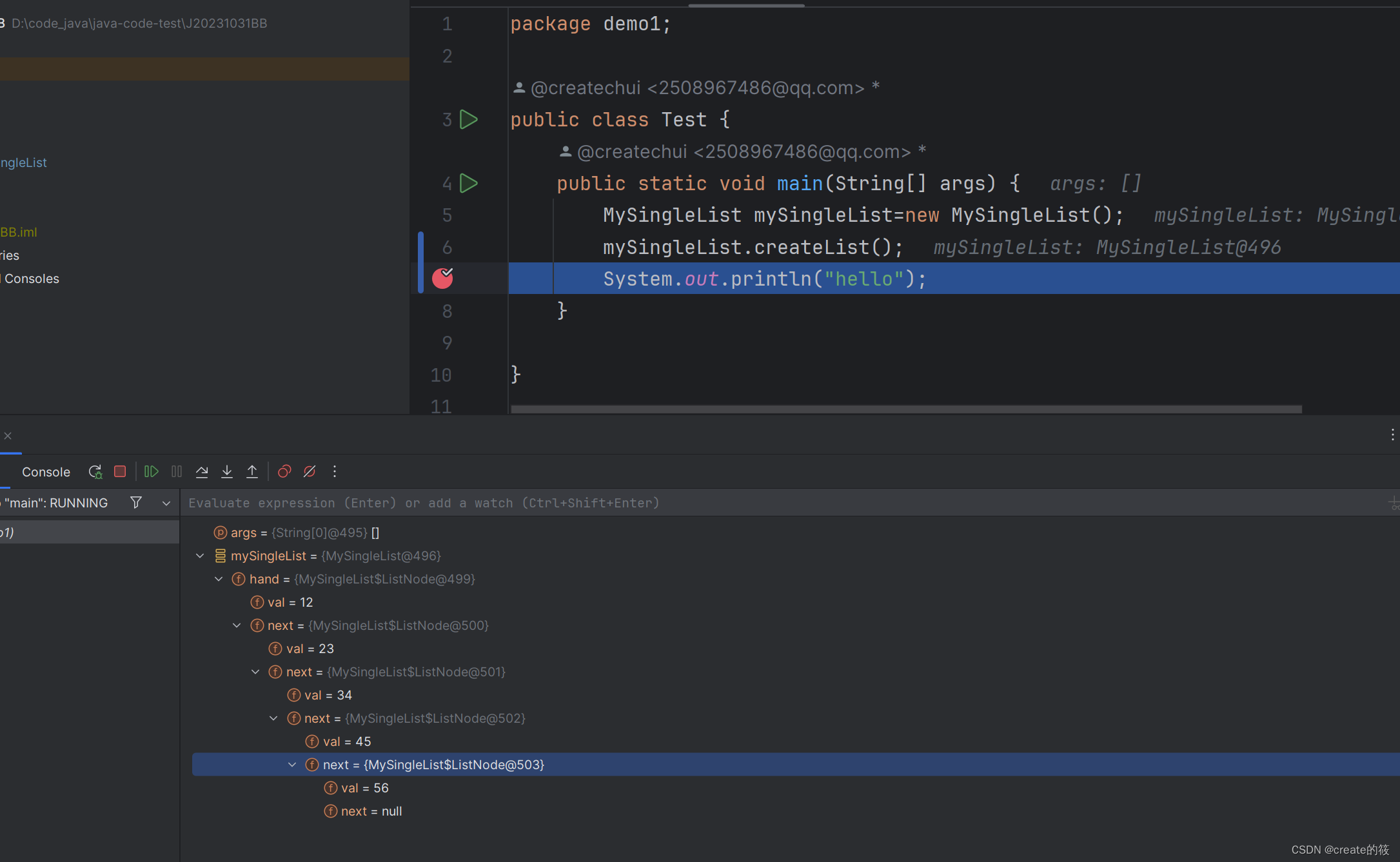Click the Step Over icon
Image resolution: width=1400 pixels, height=862 pixels.
coord(202,472)
